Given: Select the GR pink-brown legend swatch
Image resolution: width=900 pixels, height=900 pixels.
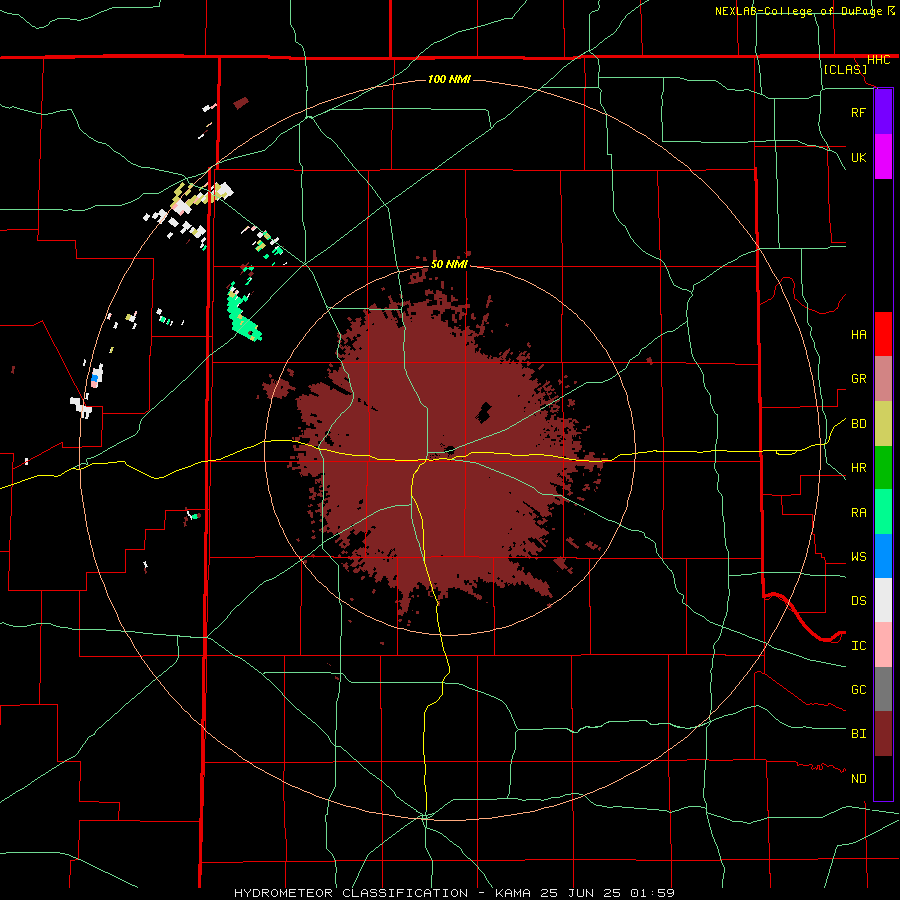Looking at the screenshot, I should click(883, 379).
